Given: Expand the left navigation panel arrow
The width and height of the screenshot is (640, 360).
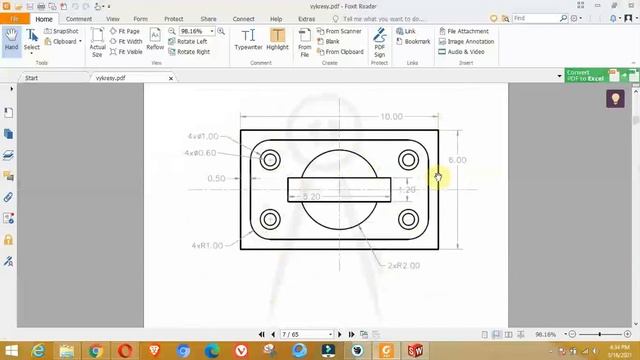Looking at the screenshot, I should click(11, 89).
